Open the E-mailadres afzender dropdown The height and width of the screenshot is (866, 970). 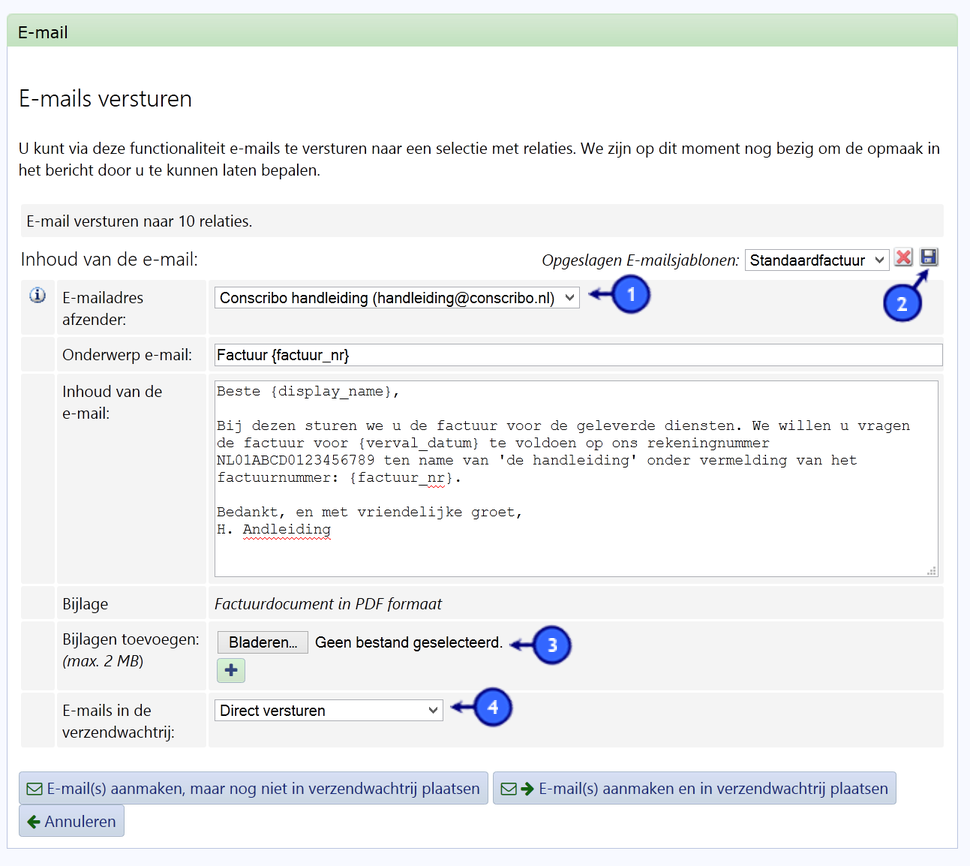click(x=395, y=297)
